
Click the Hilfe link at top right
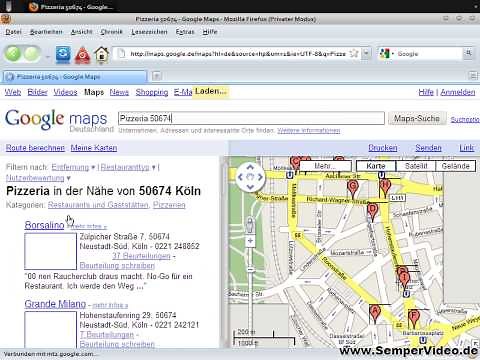click(426, 92)
